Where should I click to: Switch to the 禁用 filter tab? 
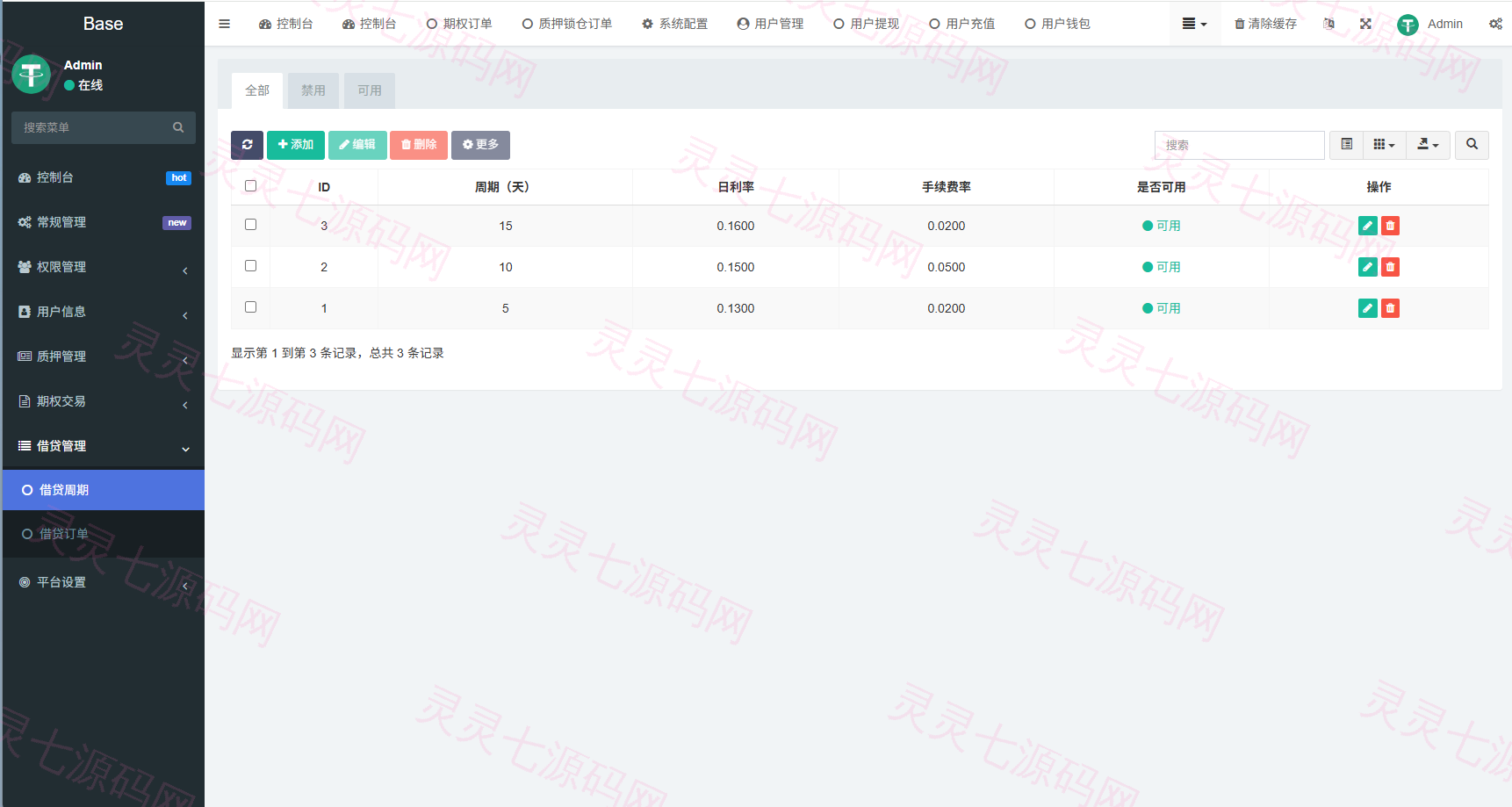pyautogui.click(x=313, y=90)
